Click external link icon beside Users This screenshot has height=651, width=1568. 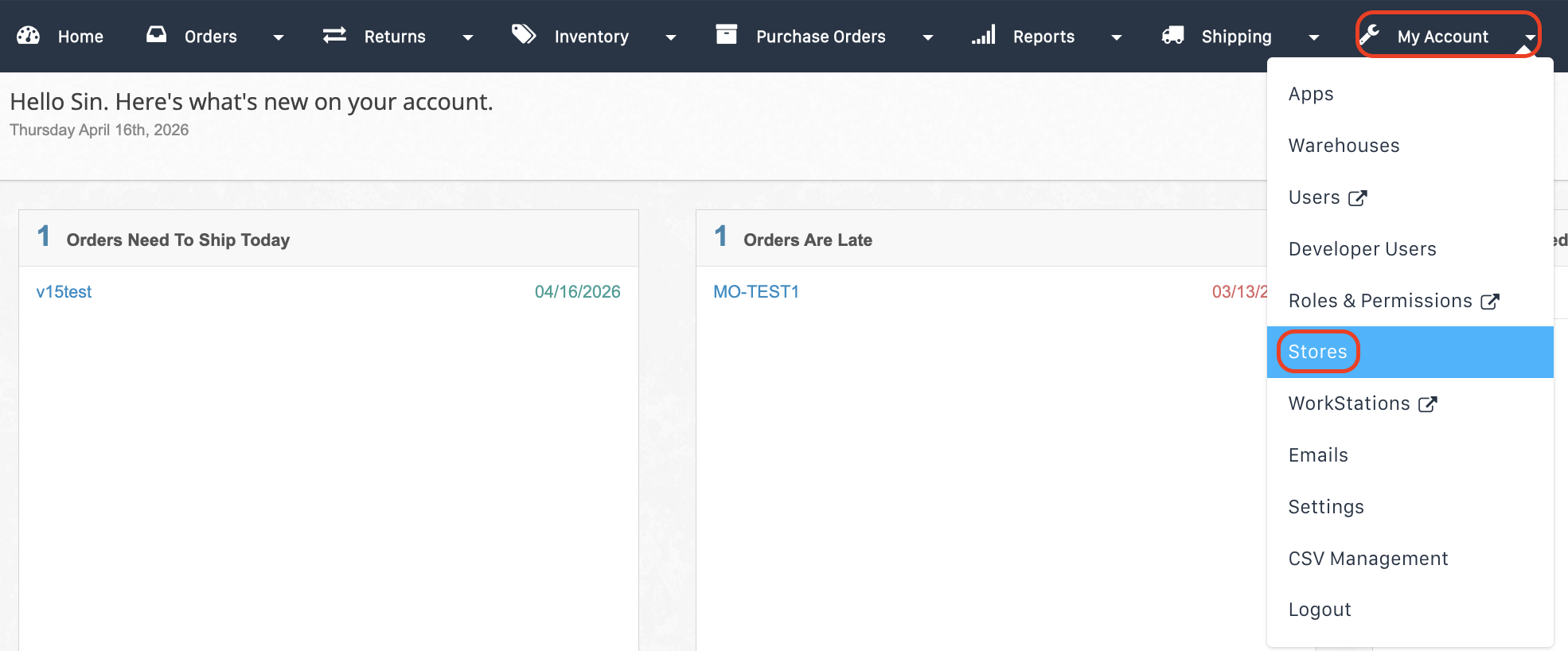[x=1358, y=198]
